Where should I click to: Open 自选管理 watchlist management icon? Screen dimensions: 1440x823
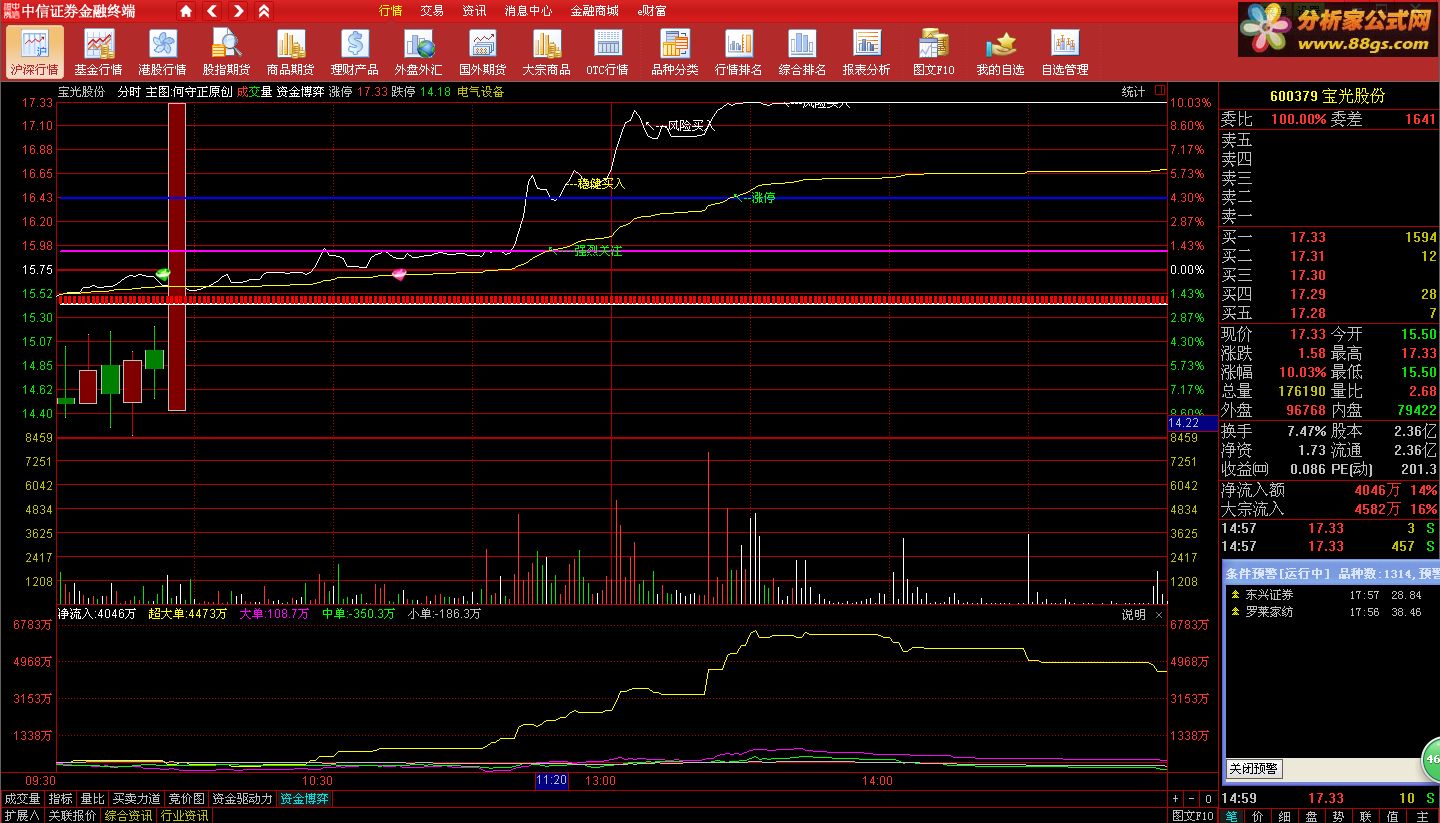tap(1064, 51)
